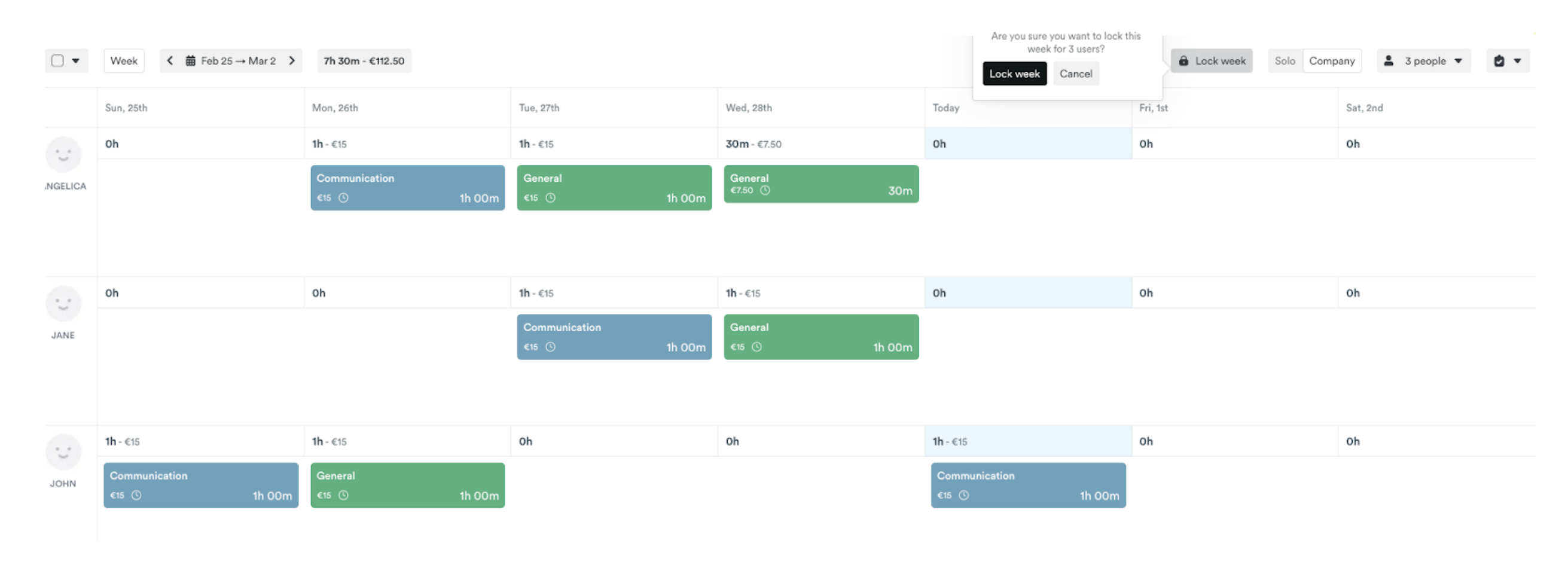Open Jane's green General time entry
Viewport: 1568px width, 562px height.
820,337
